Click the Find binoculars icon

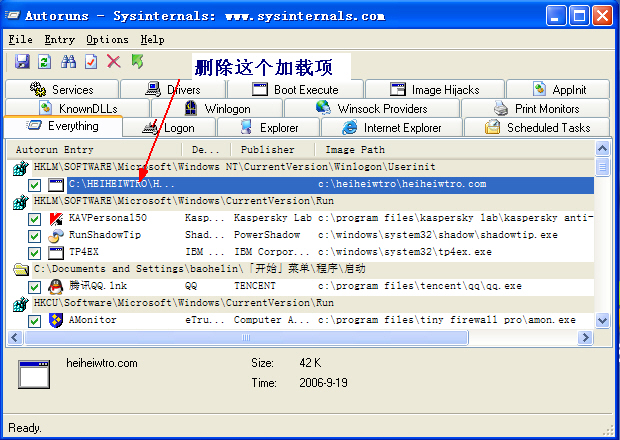coord(68,62)
